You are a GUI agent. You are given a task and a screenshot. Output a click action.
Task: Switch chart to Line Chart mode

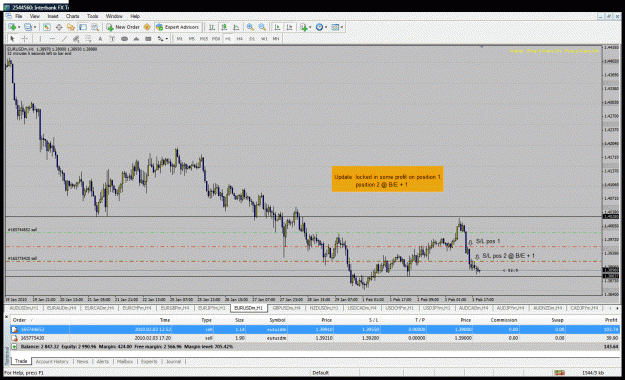pos(236,27)
